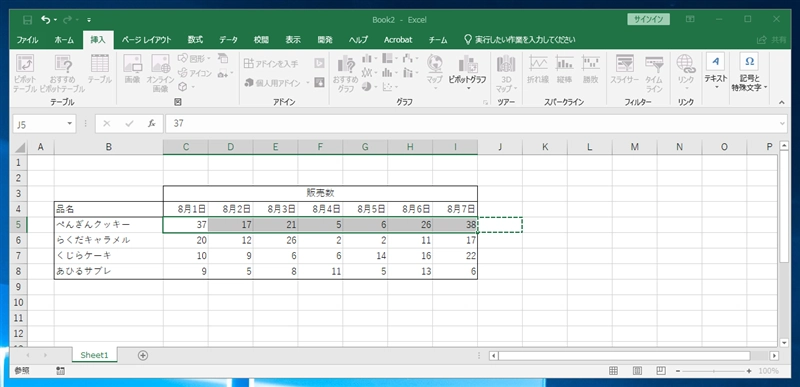Open the ファイル tab
The width and height of the screenshot is (800, 387).
tap(28, 40)
